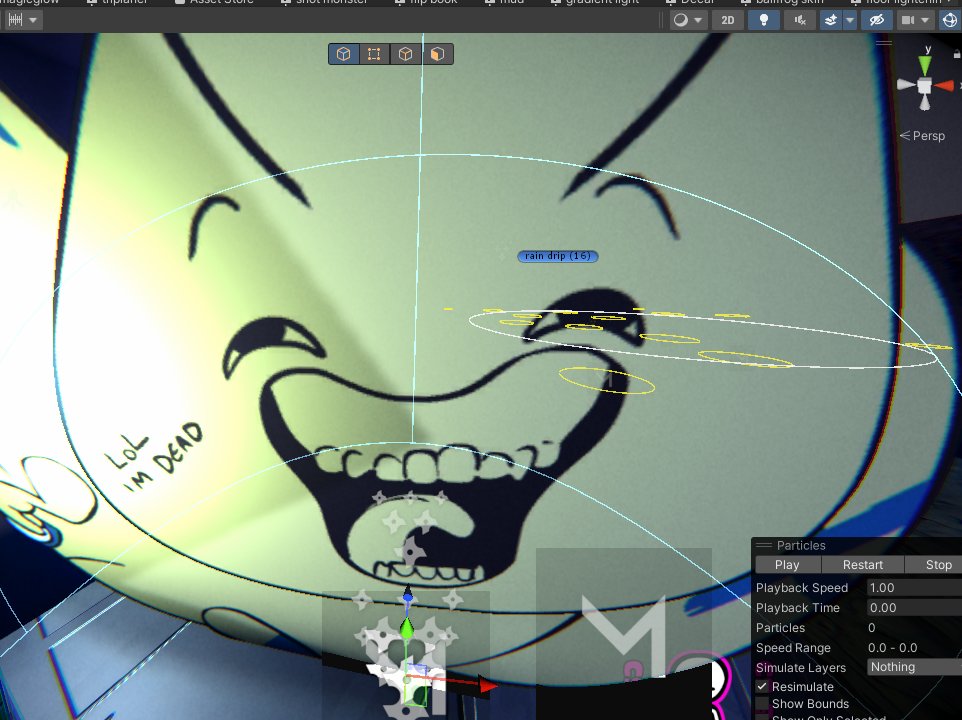The image size is (962, 720).
Task: Uncheck the Resimulate checkbox
Action: (x=762, y=686)
